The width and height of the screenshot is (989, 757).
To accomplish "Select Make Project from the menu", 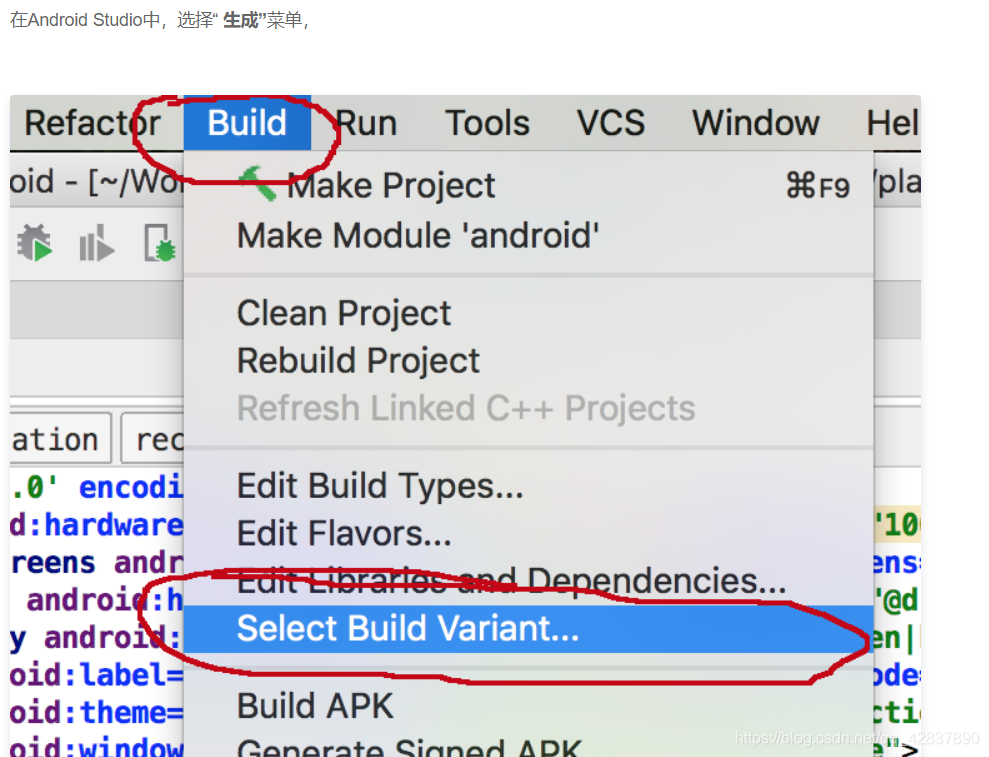I will click(x=390, y=184).
